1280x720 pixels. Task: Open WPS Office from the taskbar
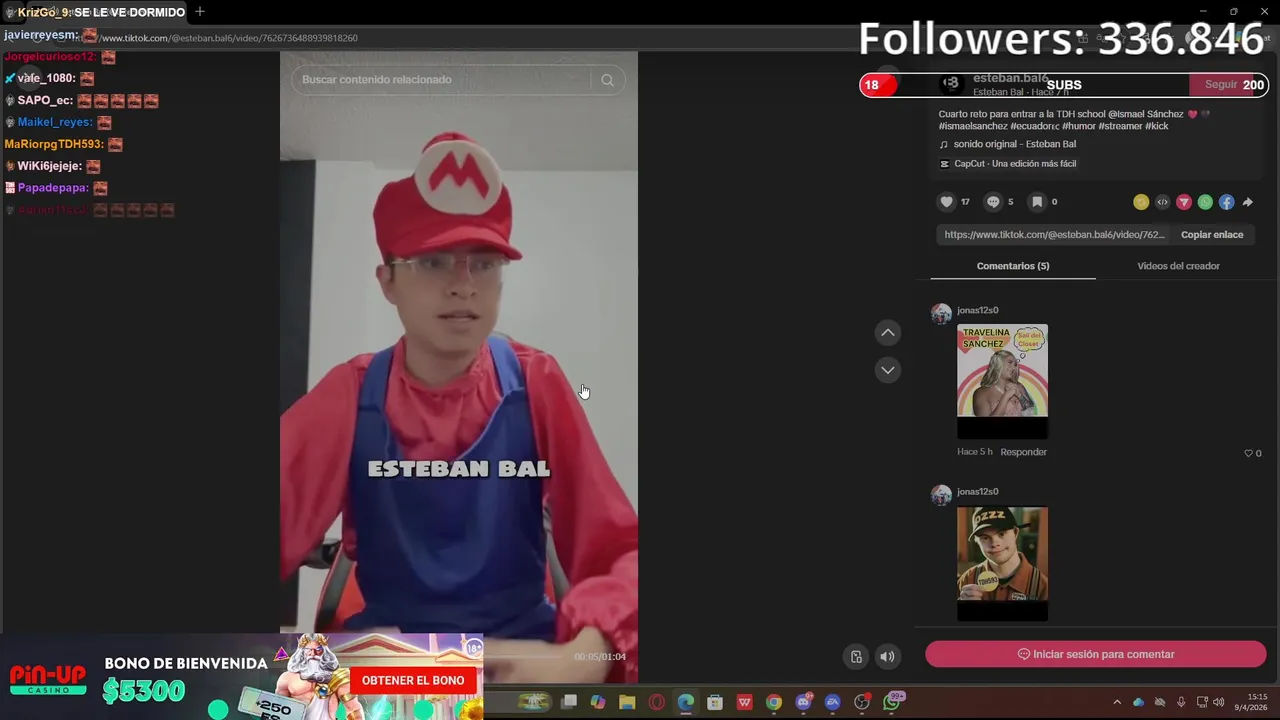click(744, 702)
